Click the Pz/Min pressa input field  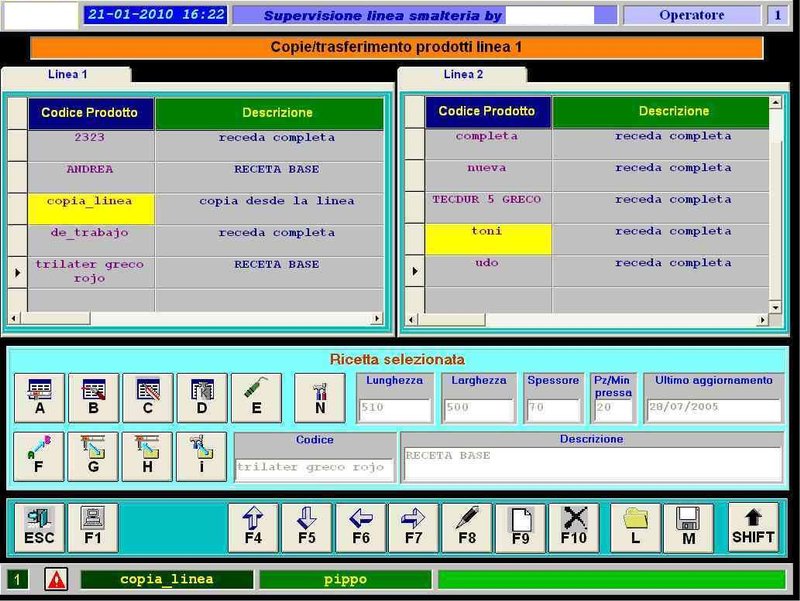(613, 410)
